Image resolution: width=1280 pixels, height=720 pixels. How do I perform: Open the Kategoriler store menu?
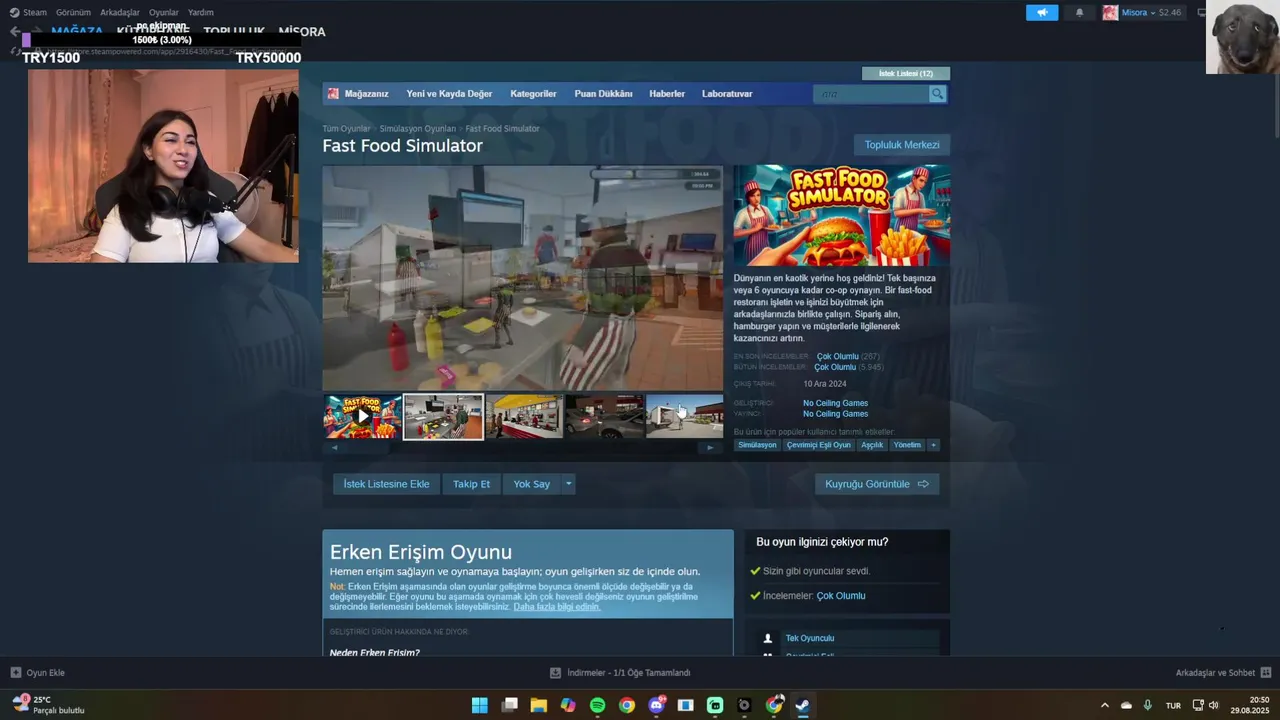[533, 94]
